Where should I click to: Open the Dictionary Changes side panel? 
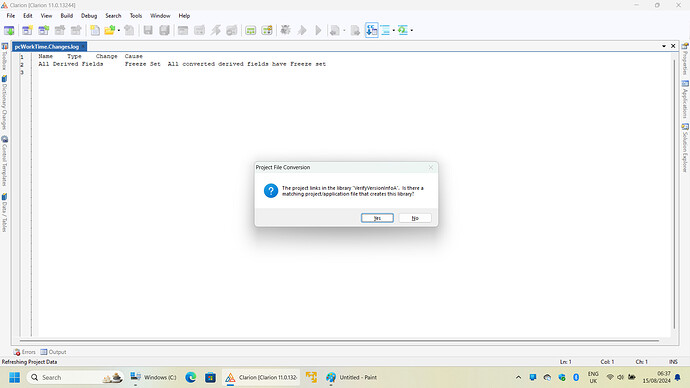tap(4, 102)
